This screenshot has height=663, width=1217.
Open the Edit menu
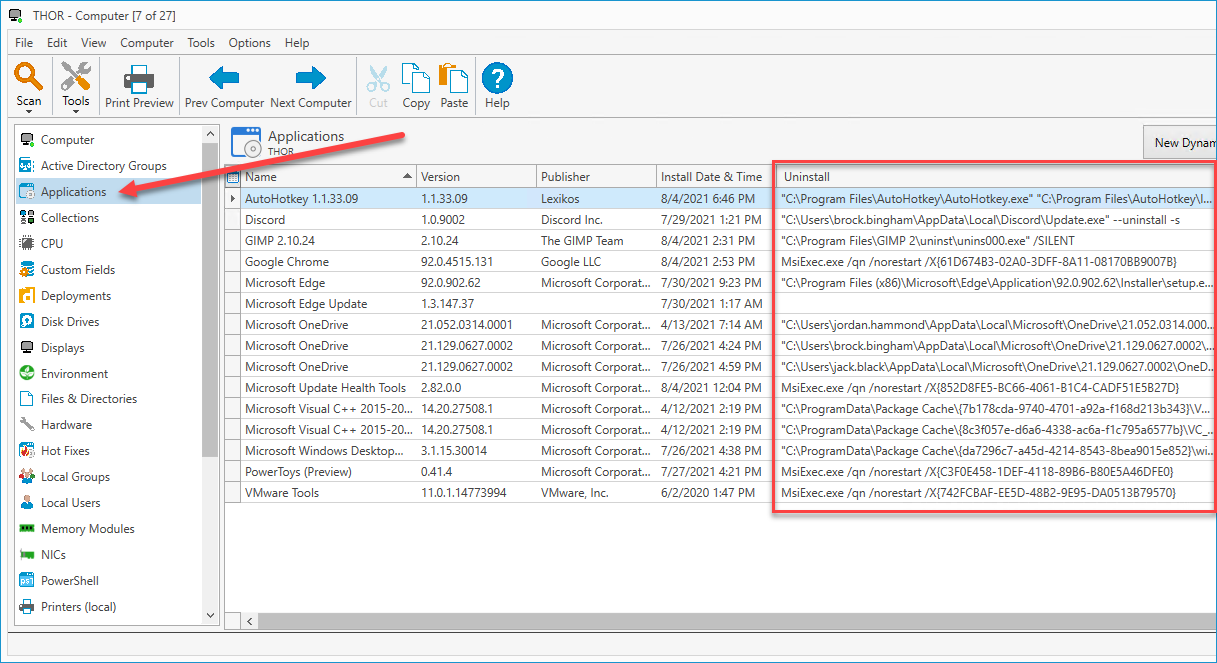[57, 43]
